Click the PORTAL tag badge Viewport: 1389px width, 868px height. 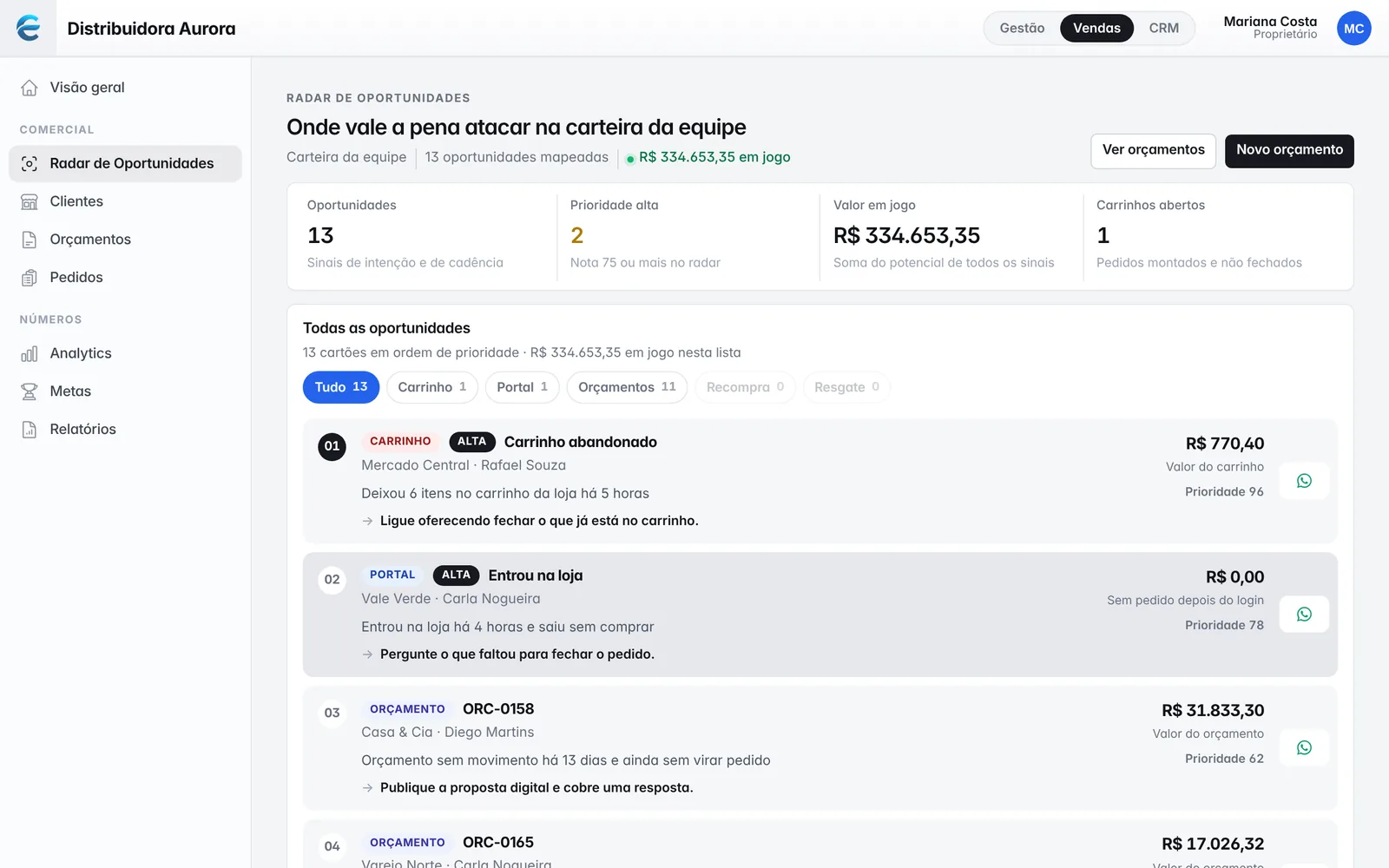point(392,575)
